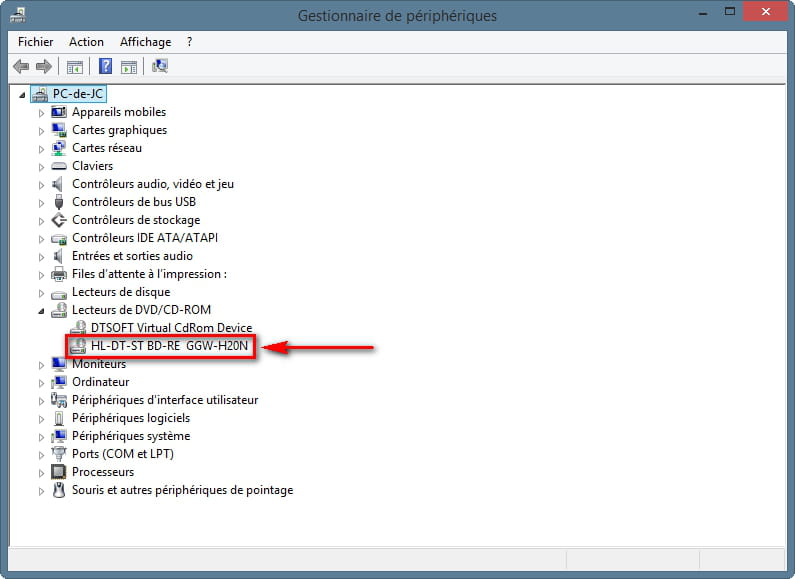Click the Claviers keyboard icon
795x579 pixels.
point(59,166)
